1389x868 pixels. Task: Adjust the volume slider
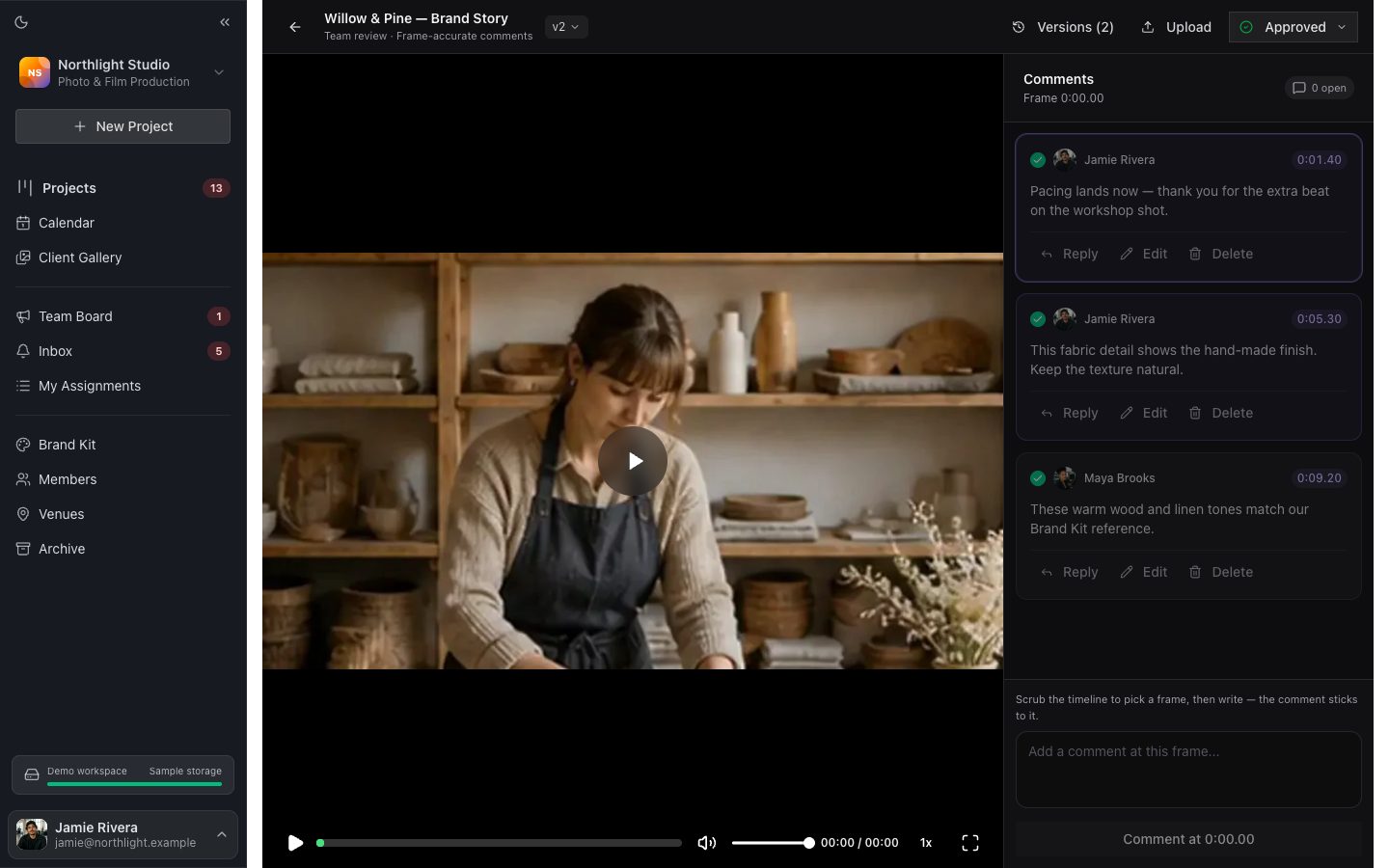tap(773, 843)
